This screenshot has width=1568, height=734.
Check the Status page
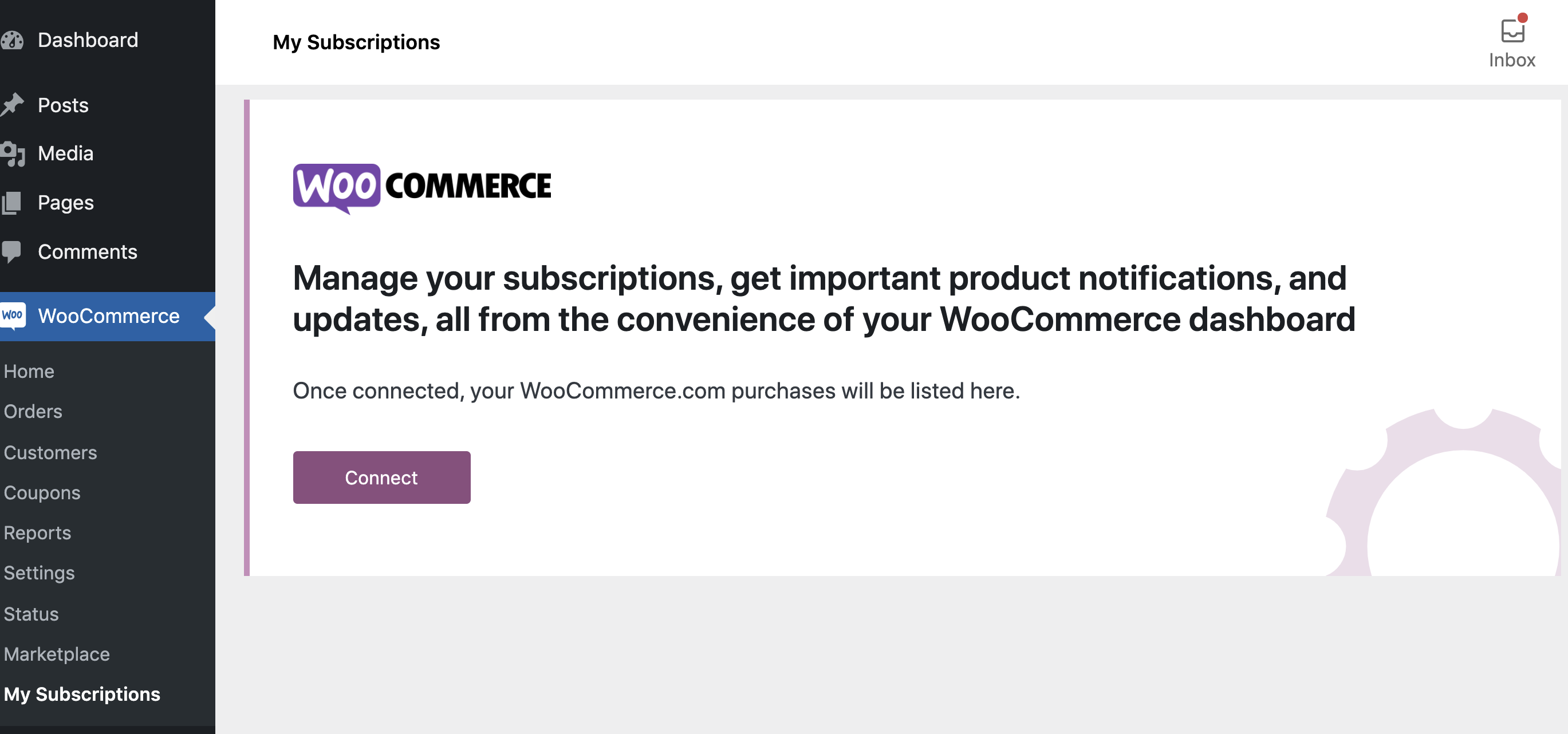[x=30, y=614]
